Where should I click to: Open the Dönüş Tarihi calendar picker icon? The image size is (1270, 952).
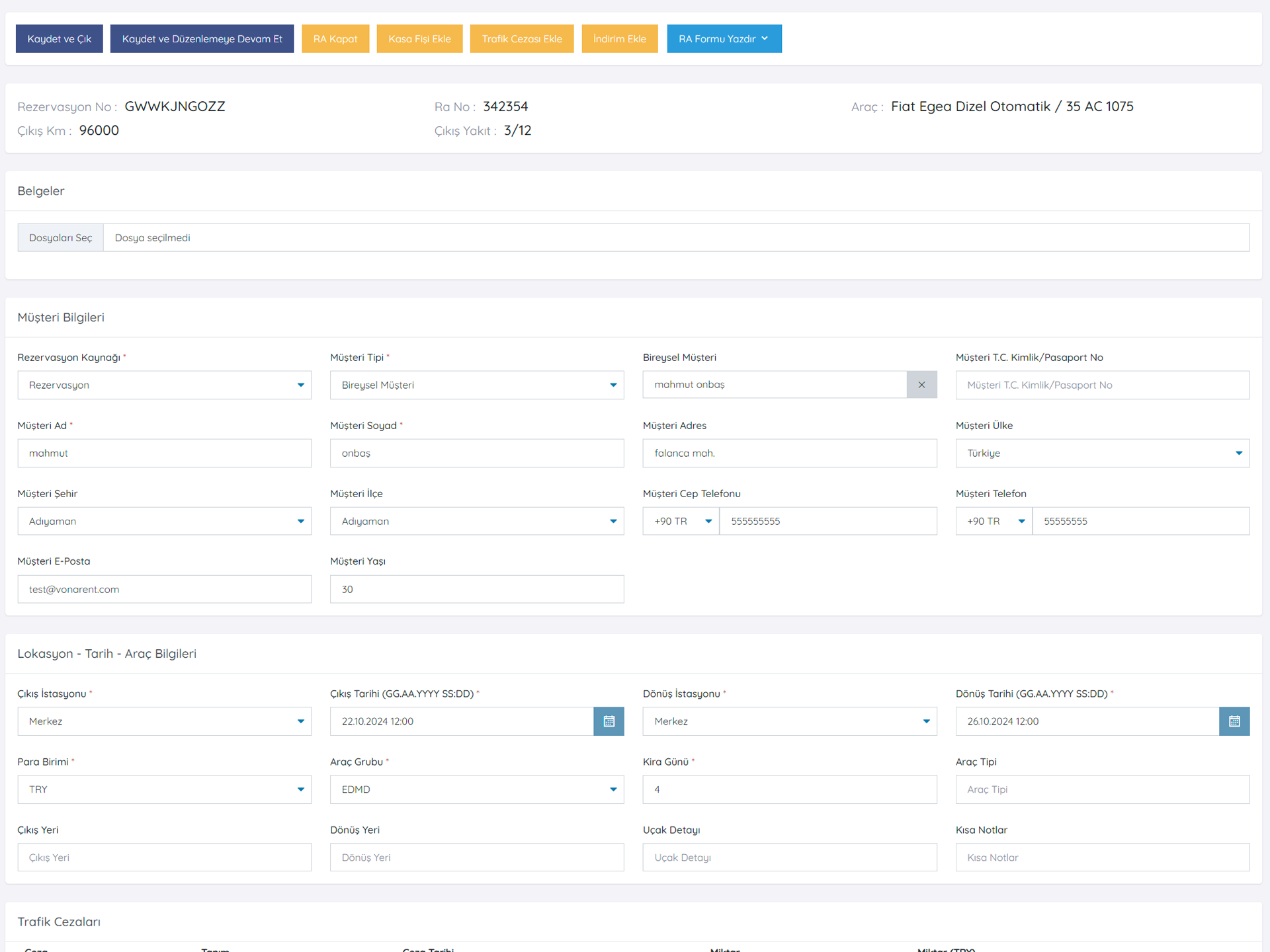(x=1234, y=721)
